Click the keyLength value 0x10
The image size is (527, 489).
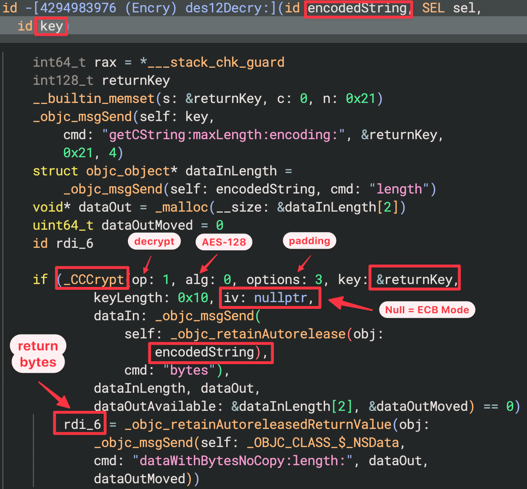point(193,298)
